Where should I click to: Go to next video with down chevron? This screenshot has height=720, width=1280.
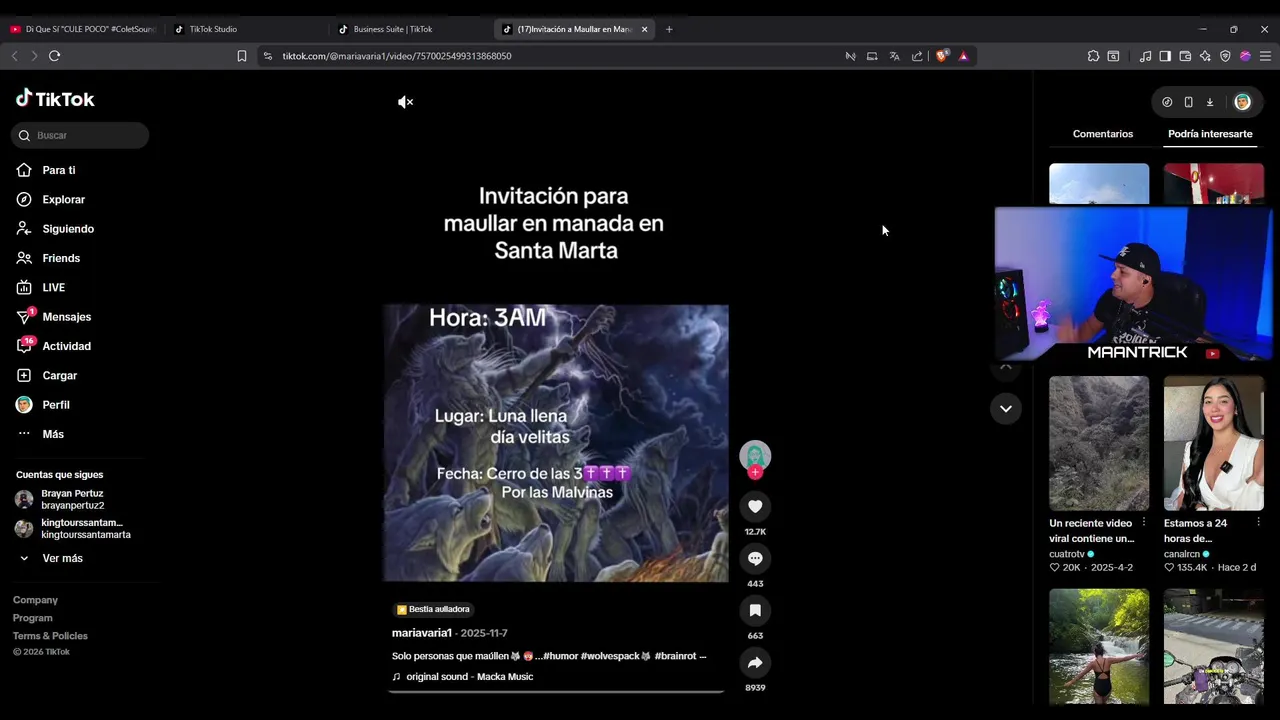[x=1006, y=408]
